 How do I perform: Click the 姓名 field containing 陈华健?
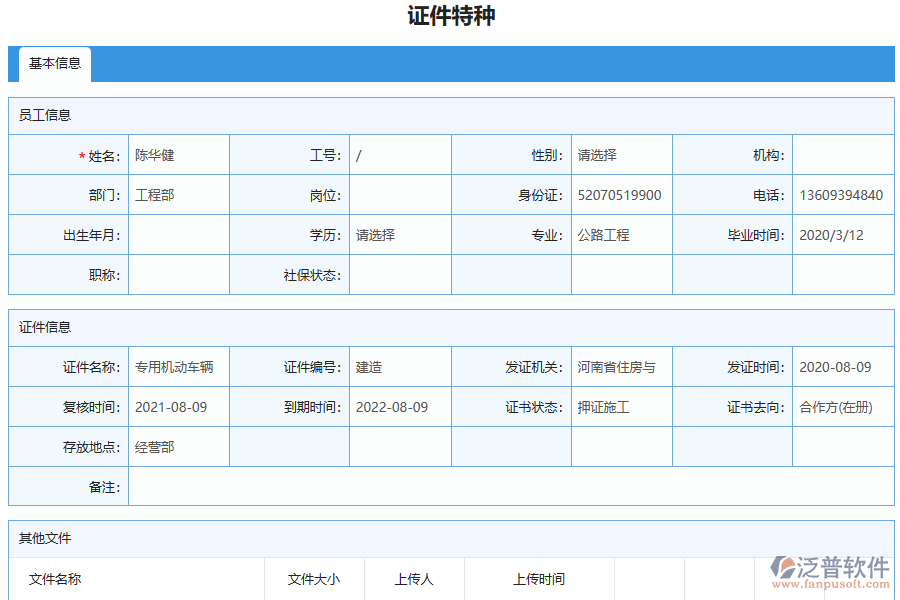179,154
